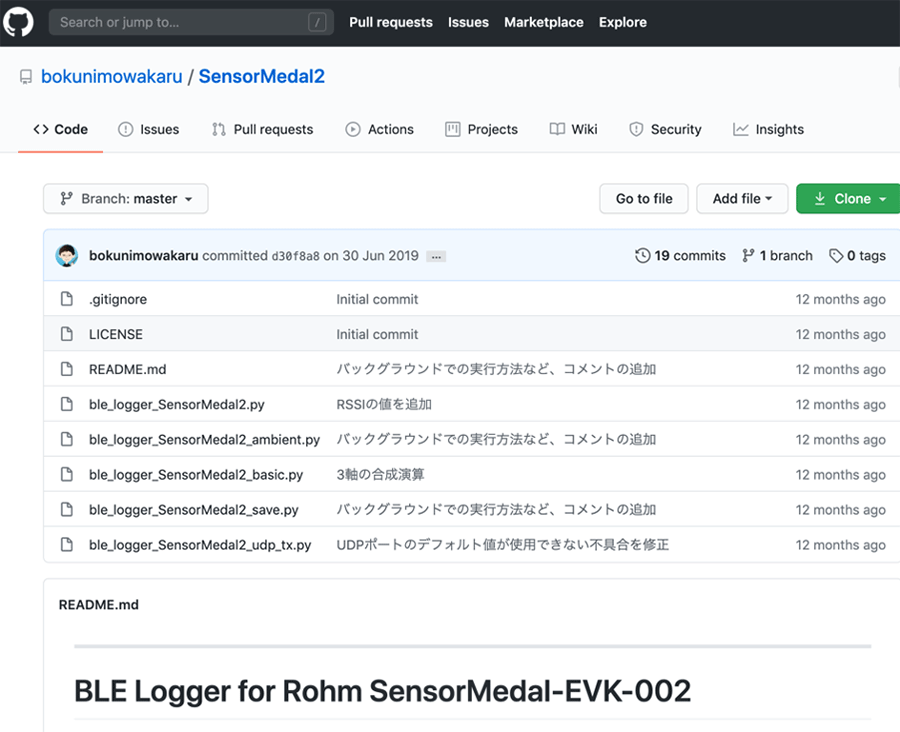Open commit hash d30f8a8

[x=295, y=256]
